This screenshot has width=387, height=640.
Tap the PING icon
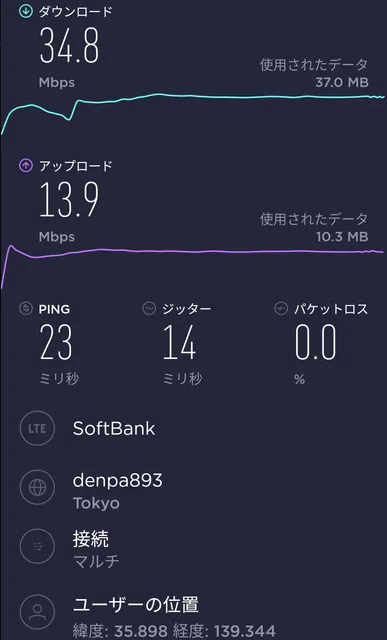(26, 309)
